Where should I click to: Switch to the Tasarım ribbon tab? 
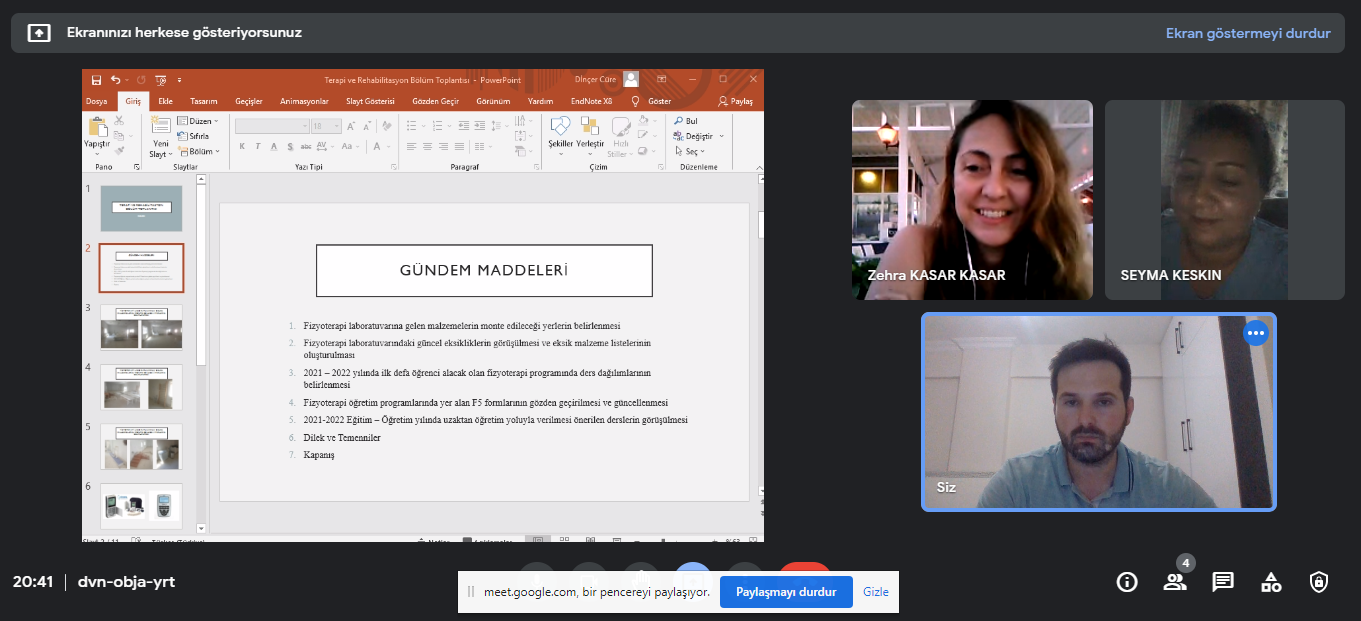click(204, 101)
